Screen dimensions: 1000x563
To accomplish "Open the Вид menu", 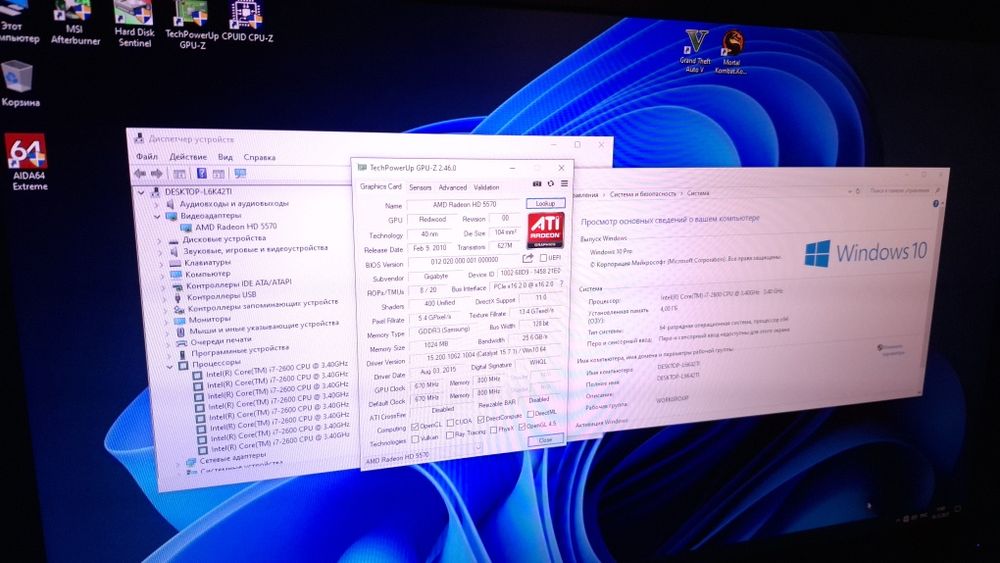I will (x=225, y=157).
